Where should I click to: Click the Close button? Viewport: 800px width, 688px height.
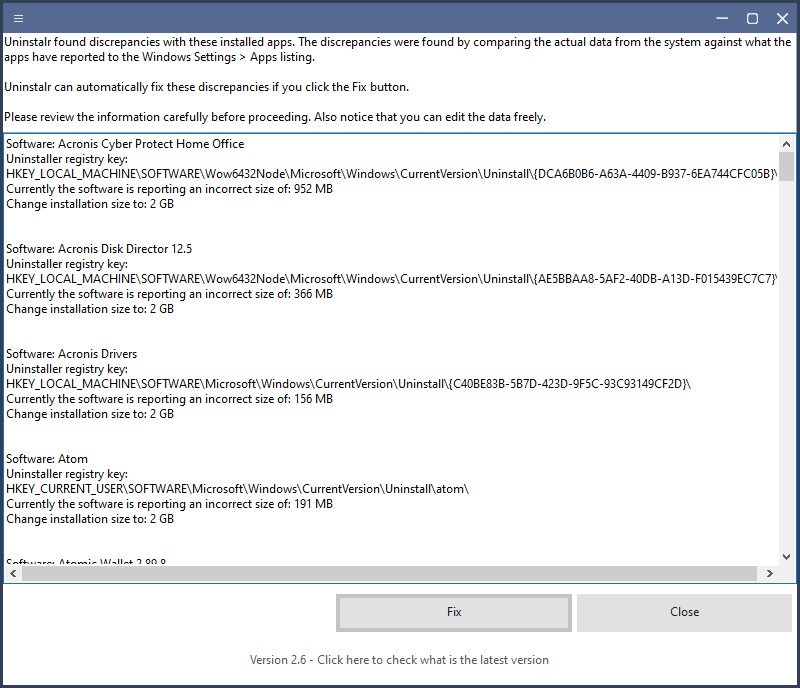point(684,612)
